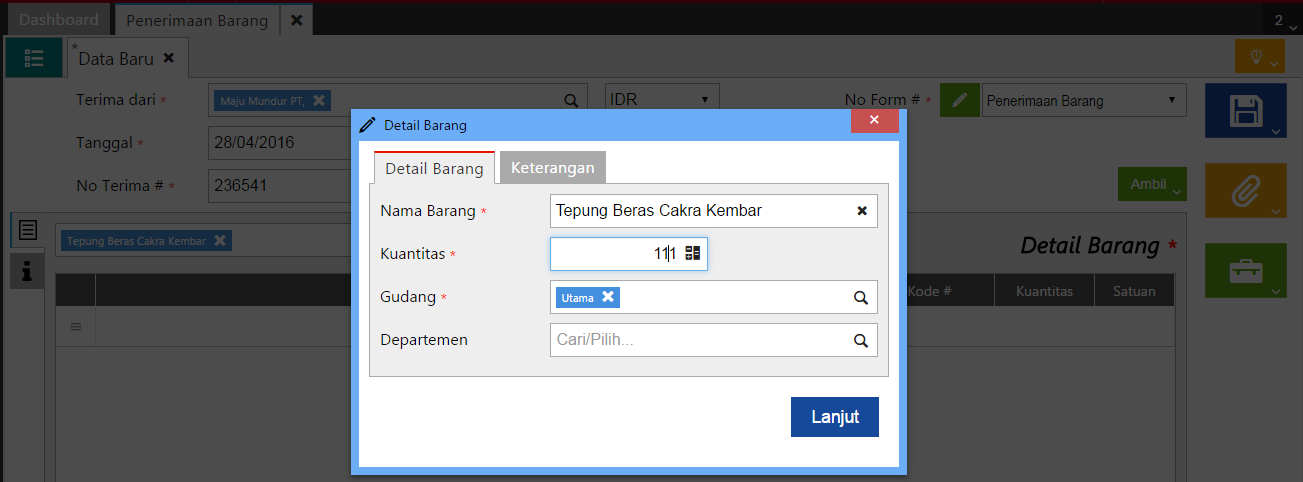1303x482 pixels.
Task: Open the Ambil dropdown button
Action: pos(1151,185)
